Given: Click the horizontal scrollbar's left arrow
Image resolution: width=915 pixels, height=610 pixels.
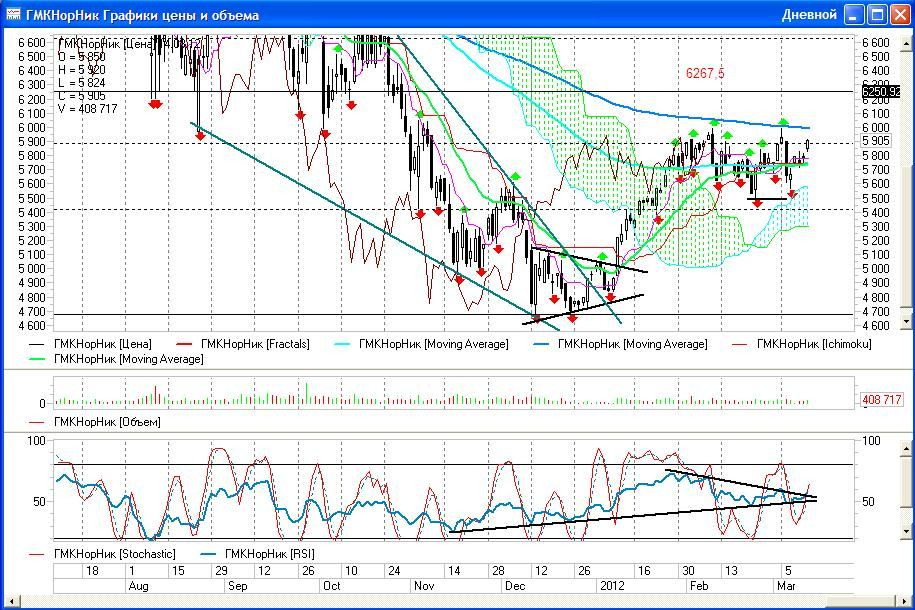Looking at the screenshot, I should point(11,601).
